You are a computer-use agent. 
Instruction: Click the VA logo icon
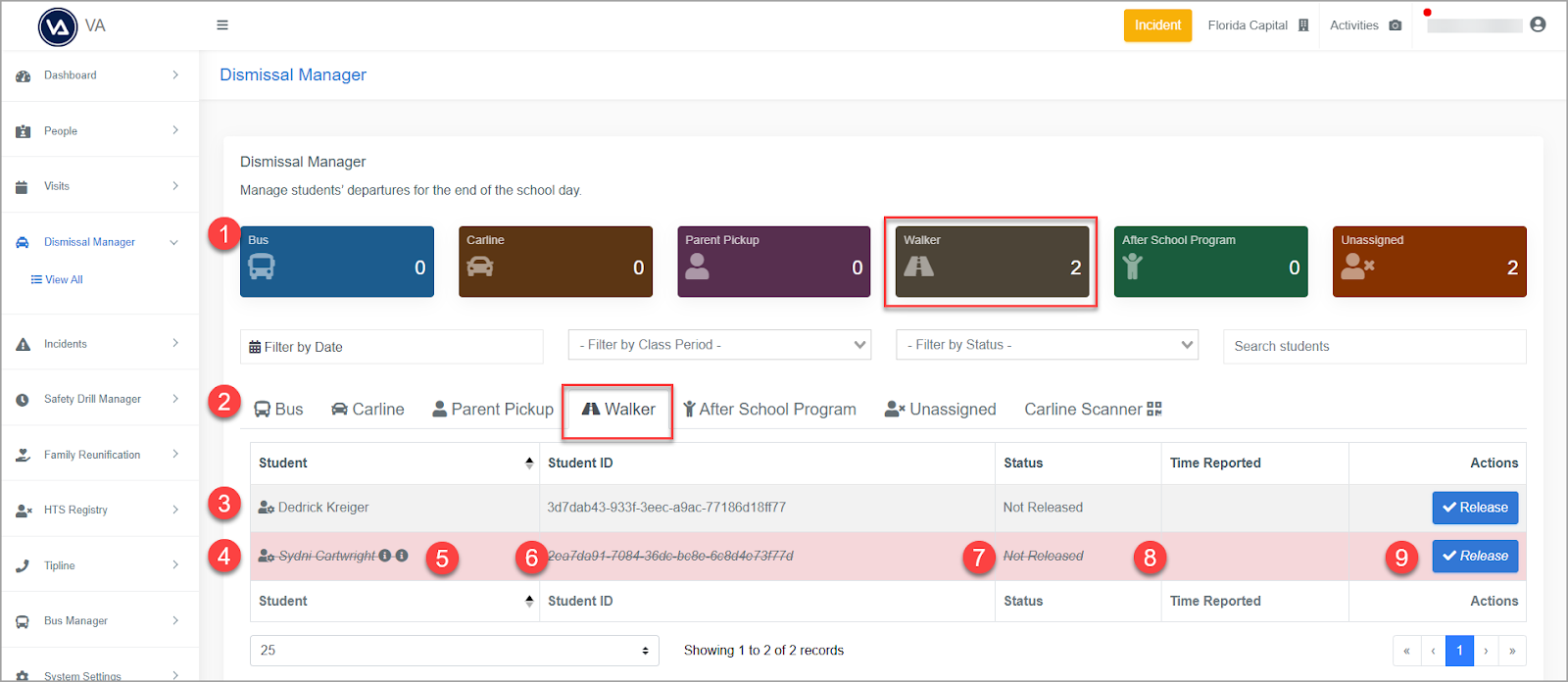pos(58,26)
